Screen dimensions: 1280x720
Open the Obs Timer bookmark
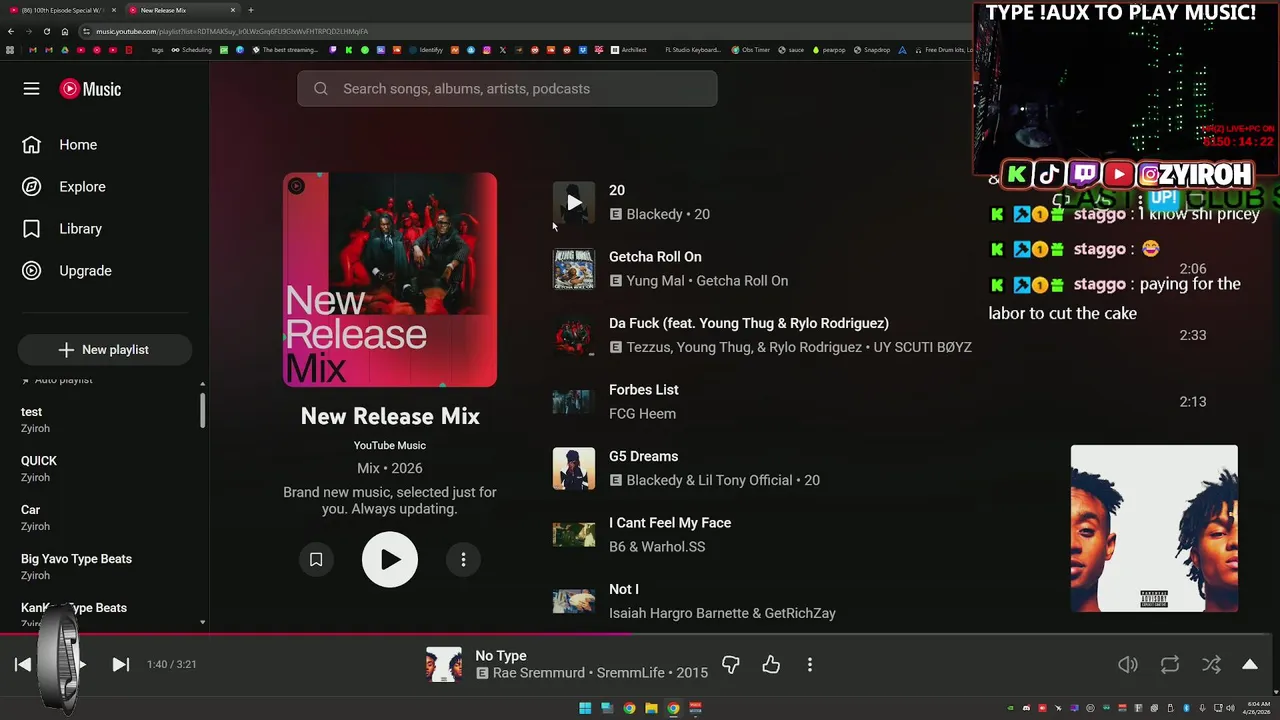pos(751,50)
